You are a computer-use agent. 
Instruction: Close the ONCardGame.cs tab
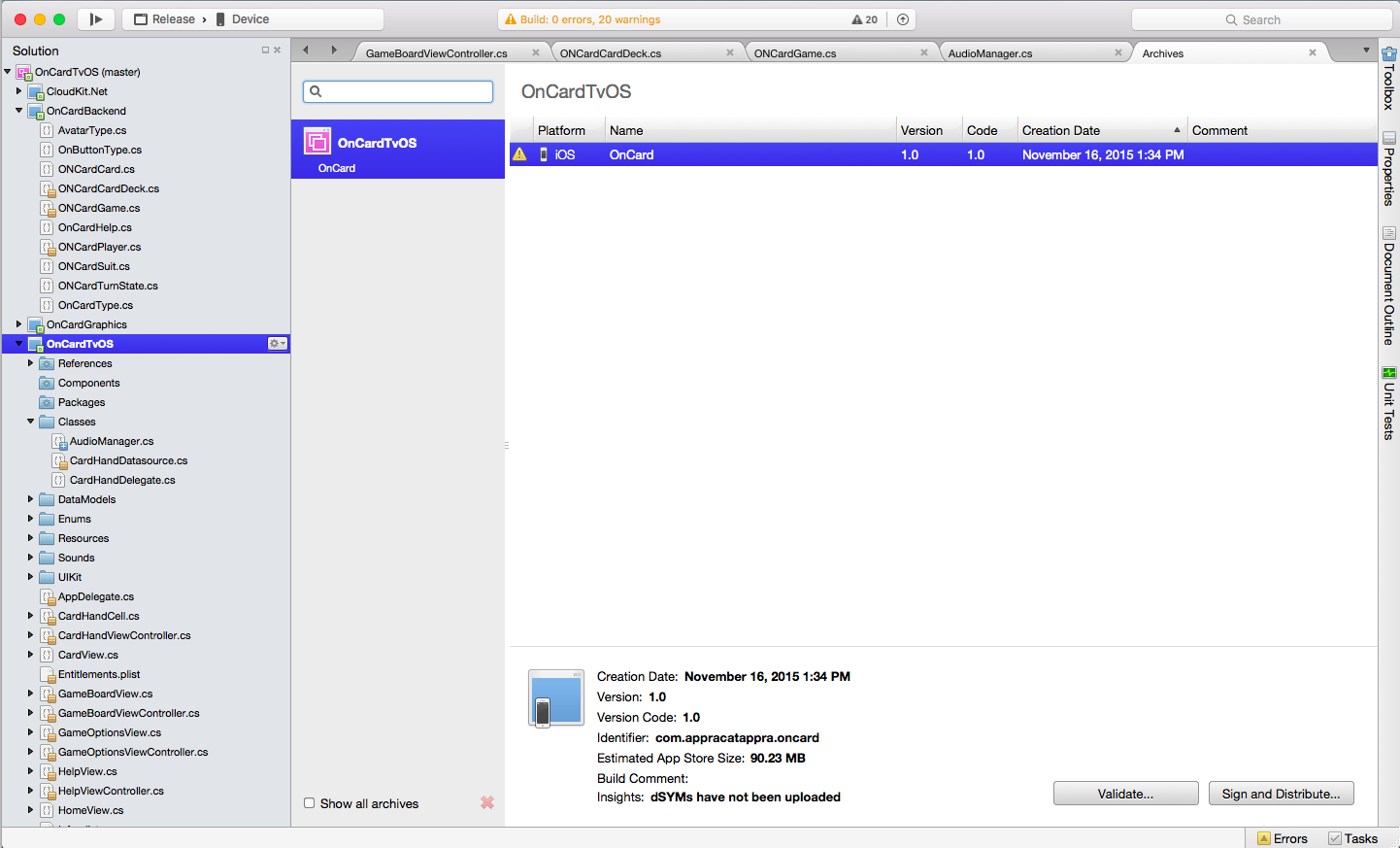click(924, 52)
